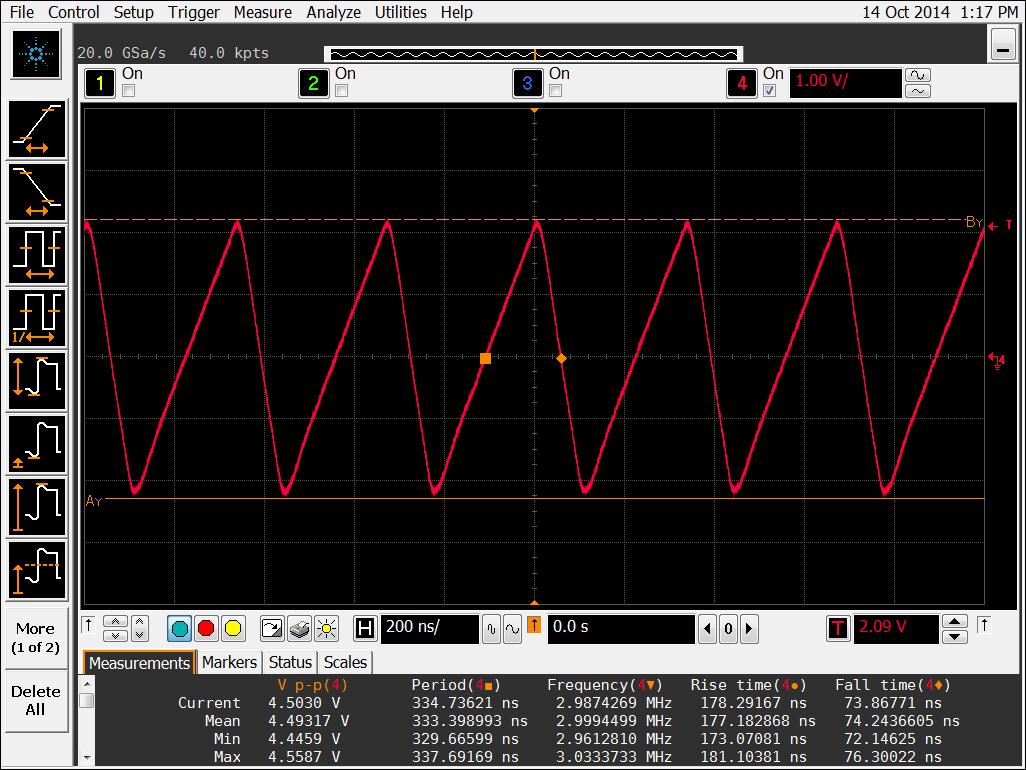Decrease channel 4 vertical scale with smaller wave icon
1026x770 pixels.
click(x=918, y=91)
